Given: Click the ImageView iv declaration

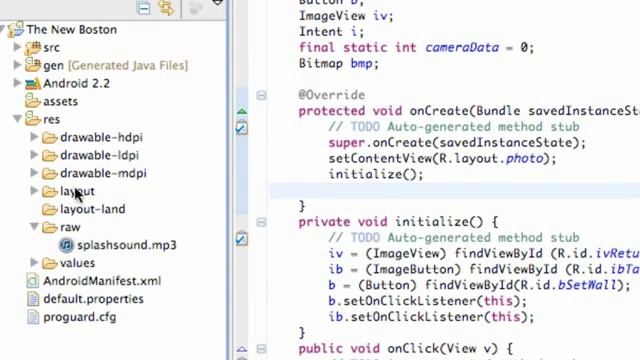Looking at the screenshot, I should click(346, 16).
